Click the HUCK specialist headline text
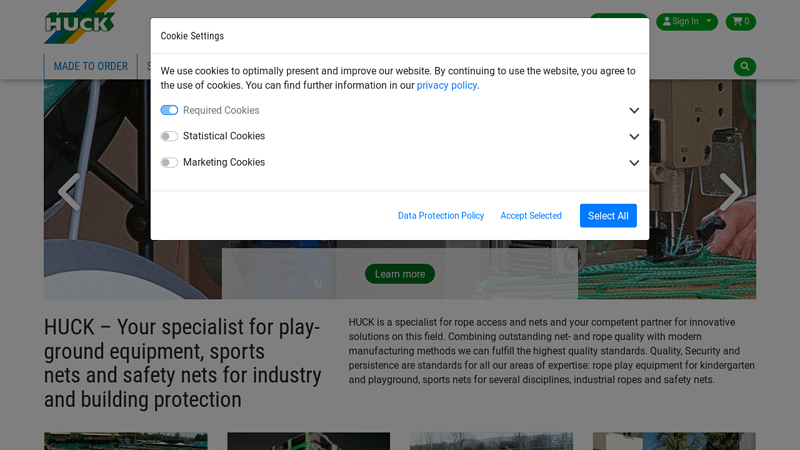800x450 pixels. pos(183,363)
